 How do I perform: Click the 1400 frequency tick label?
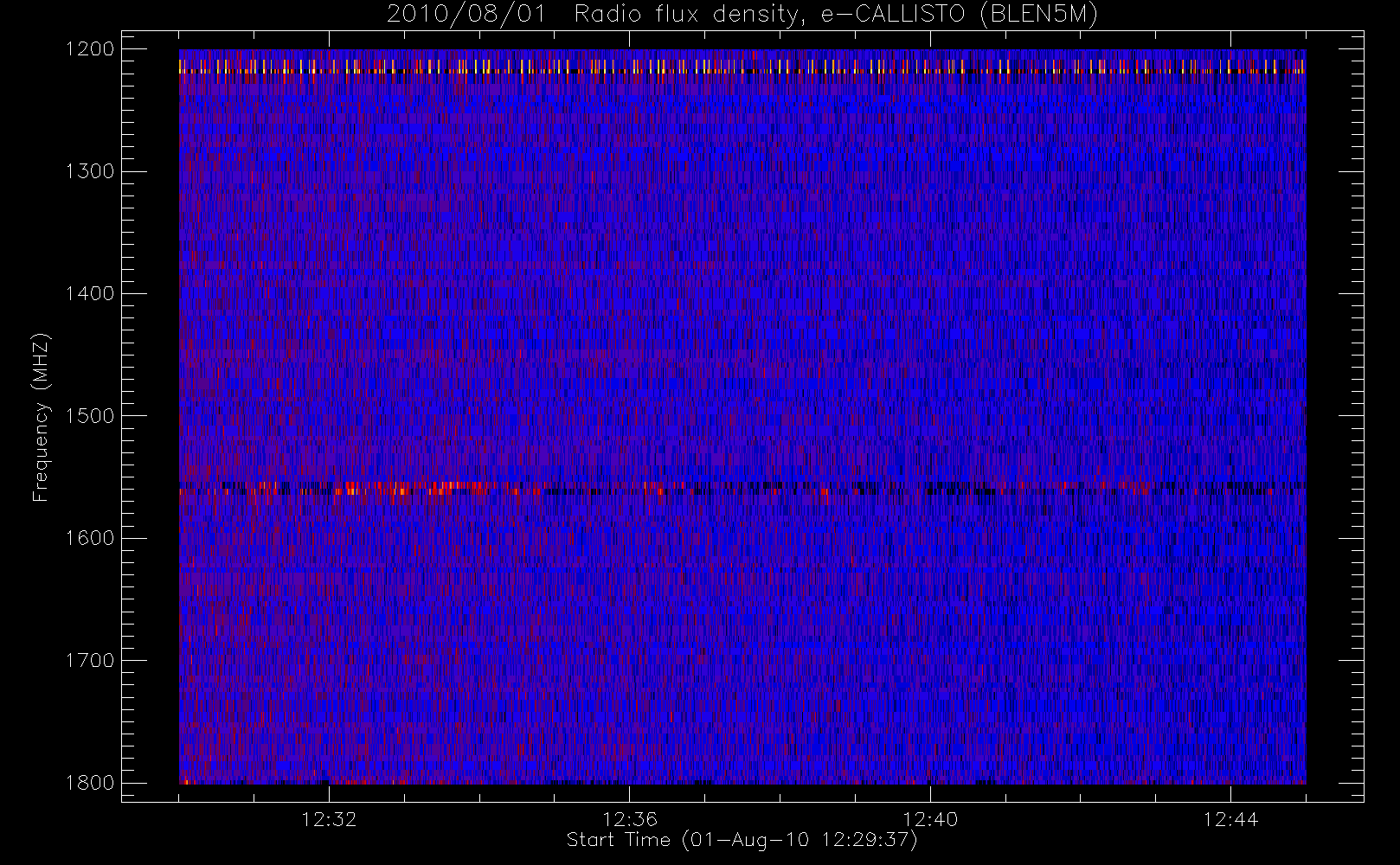90,293
